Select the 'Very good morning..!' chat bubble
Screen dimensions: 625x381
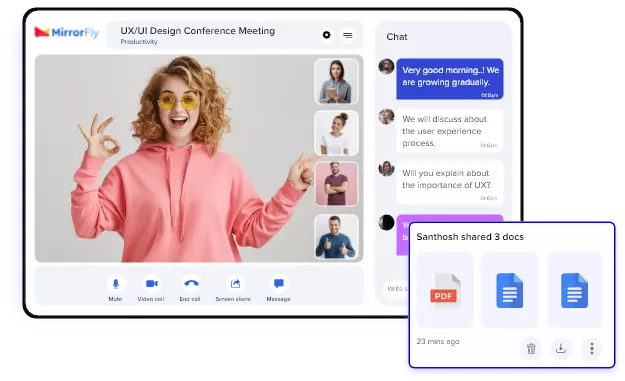(450, 79)
